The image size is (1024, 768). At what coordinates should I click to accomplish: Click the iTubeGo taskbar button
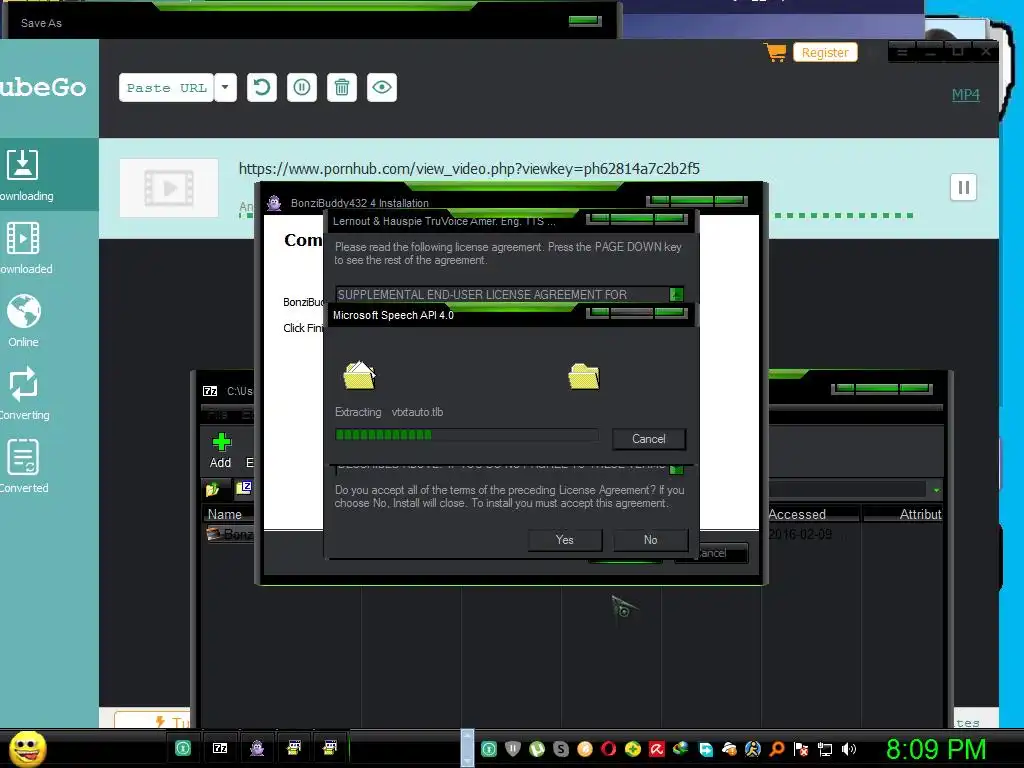point(184,748)
